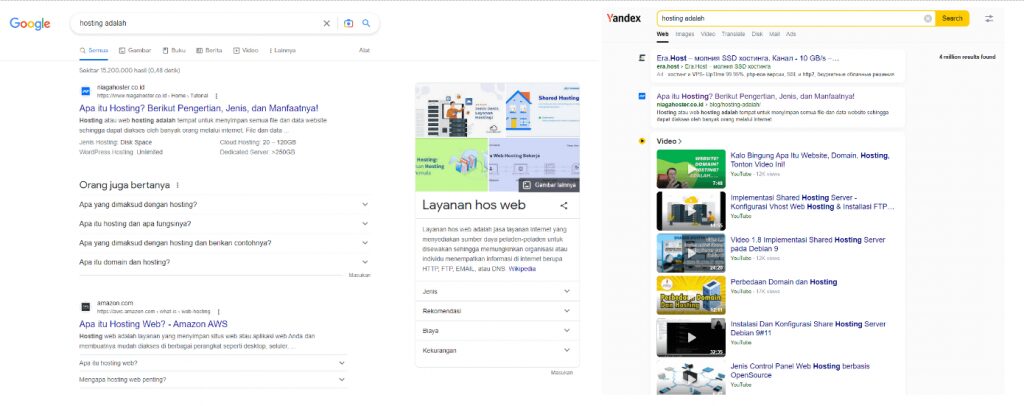Expand the Jenis section in knowledge panel
The image size is (1024, 406).
pyautogui.click(x=497, y=292)
